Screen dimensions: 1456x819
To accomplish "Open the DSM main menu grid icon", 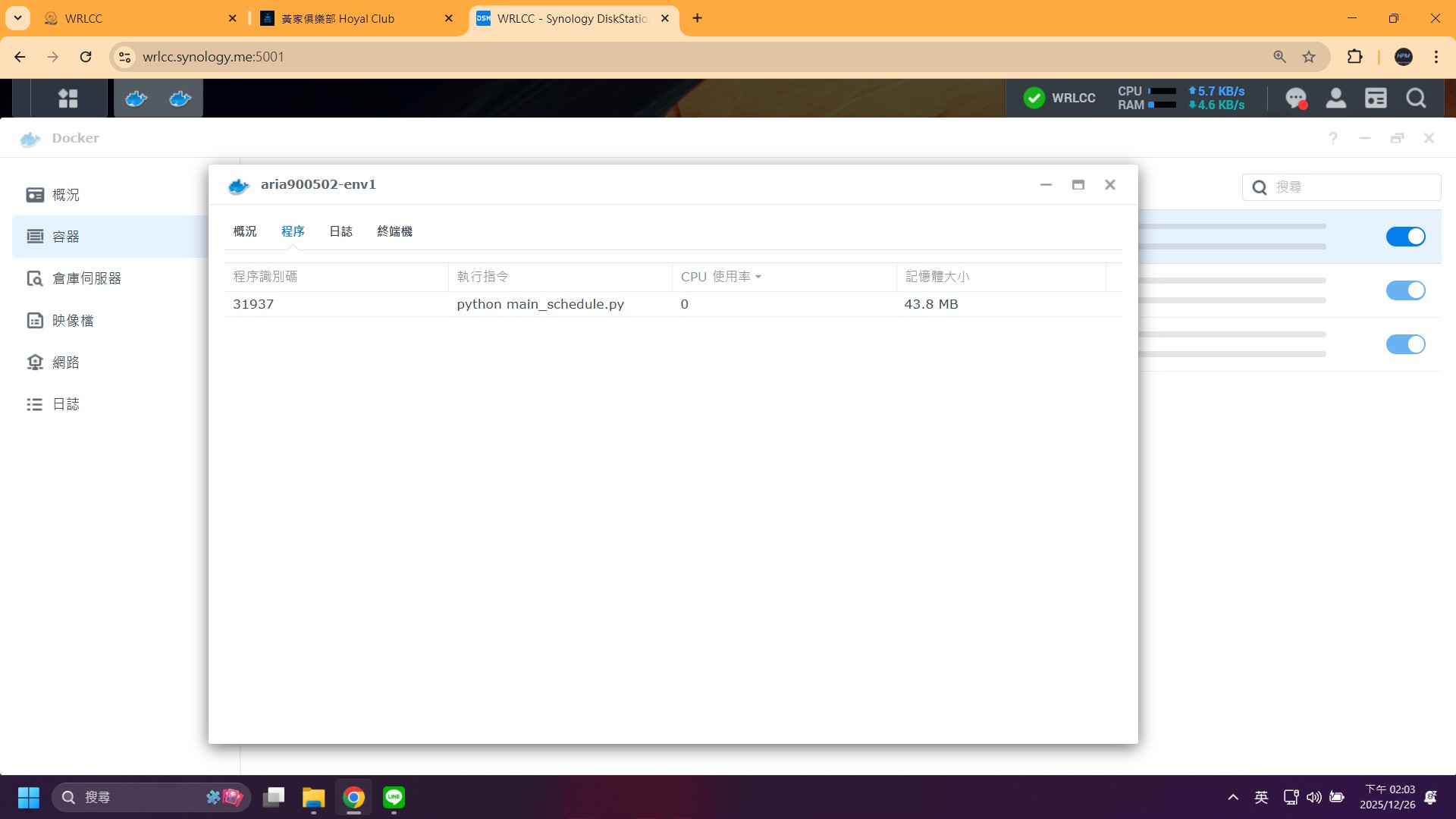I will tap(68, 99).
